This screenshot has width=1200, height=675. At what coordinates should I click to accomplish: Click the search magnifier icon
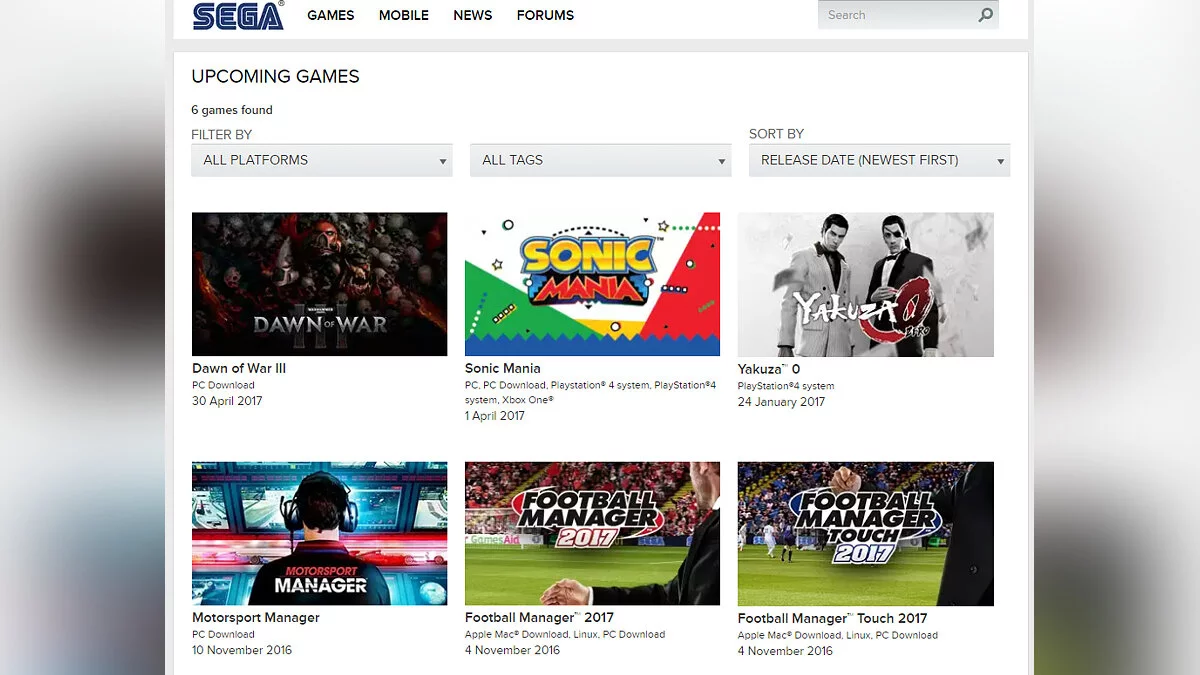click(985, 15)
